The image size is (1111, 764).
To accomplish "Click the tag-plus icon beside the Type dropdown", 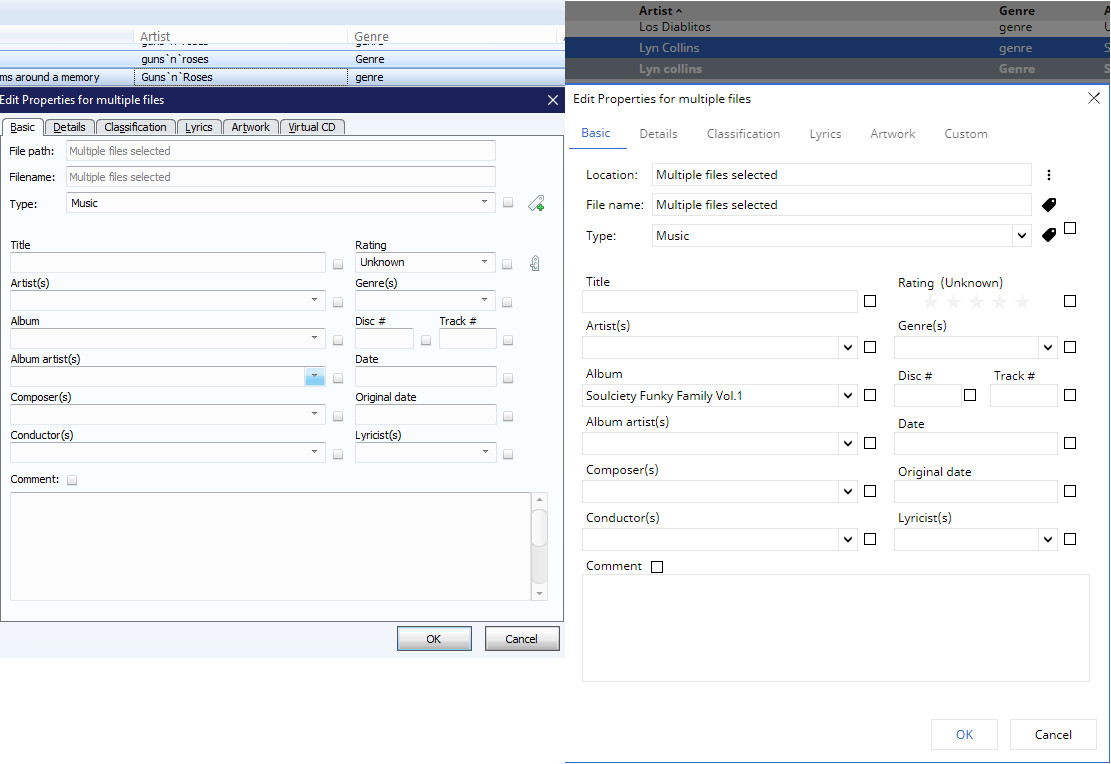I will click(536, 204).
